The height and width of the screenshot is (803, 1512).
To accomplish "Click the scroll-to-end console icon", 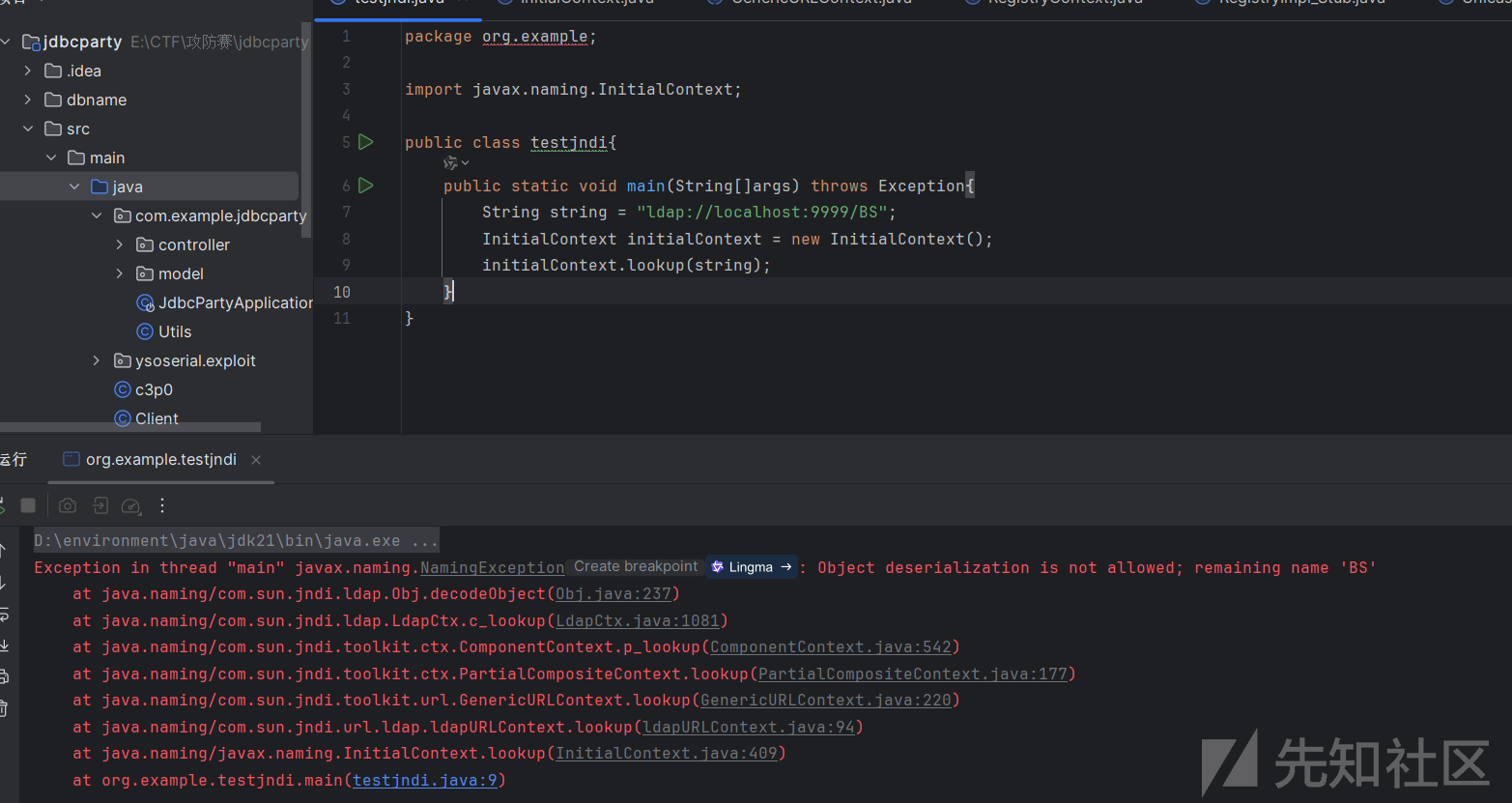I will pos(4,645).
